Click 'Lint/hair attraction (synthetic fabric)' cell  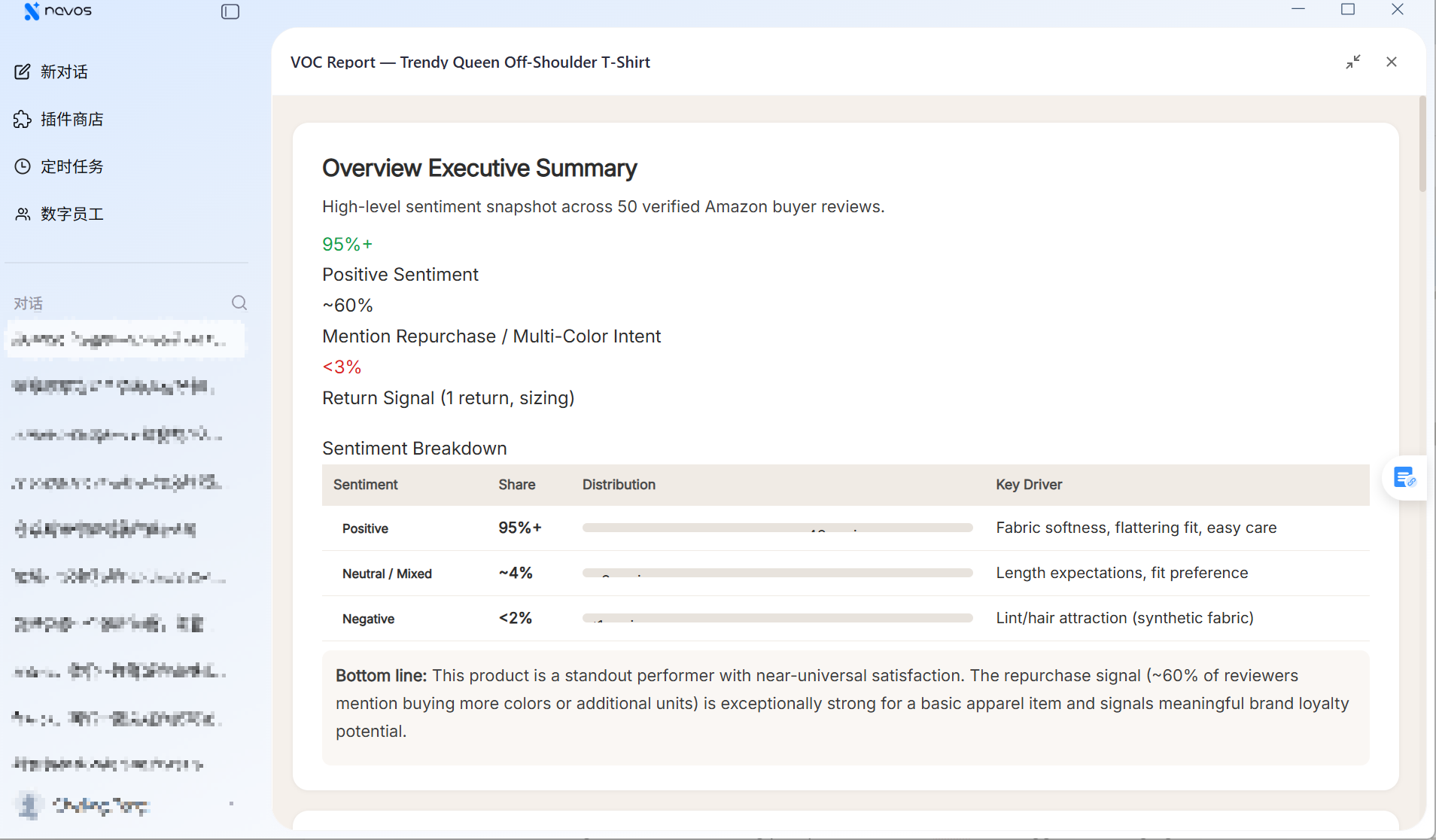pos(1125,618)
